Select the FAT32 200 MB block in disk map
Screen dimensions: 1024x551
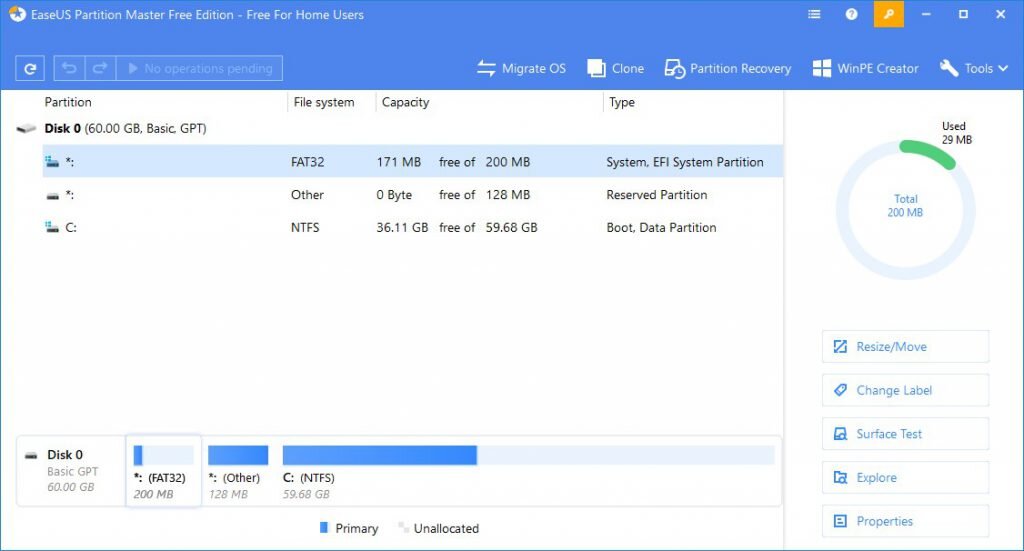pos(163,471)
